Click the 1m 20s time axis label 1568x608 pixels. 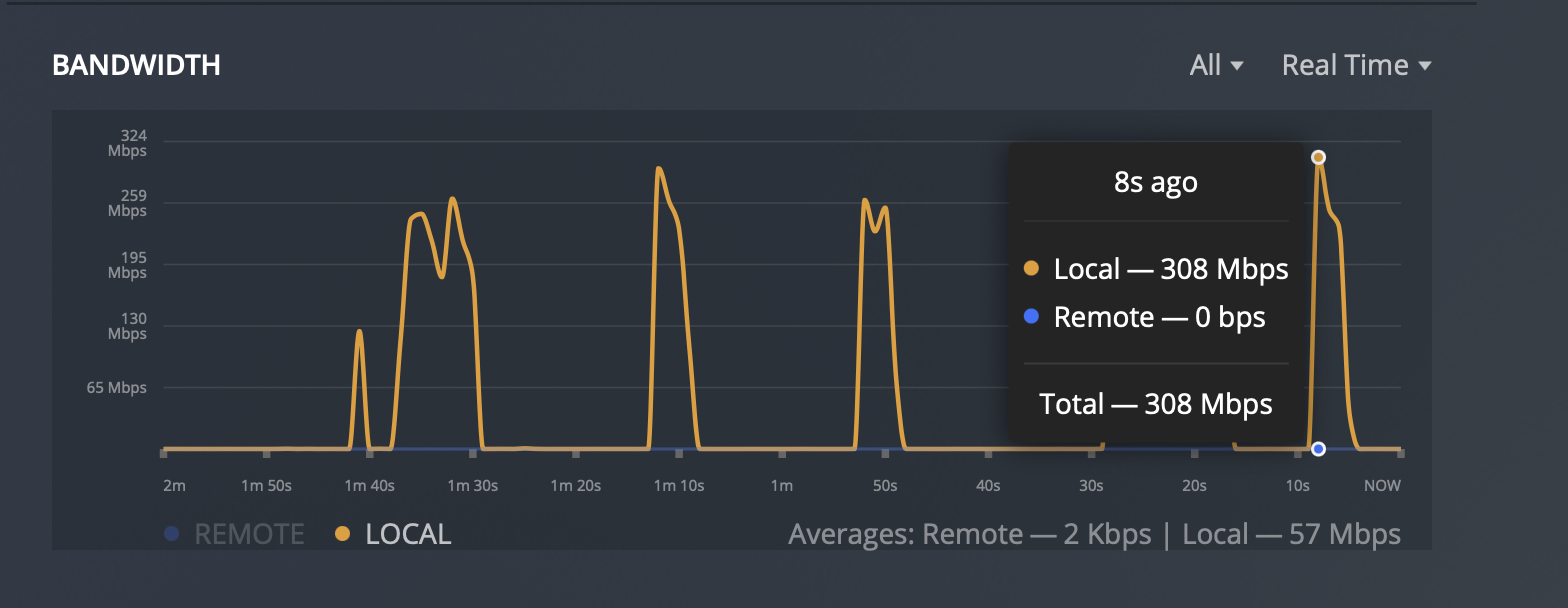tap(575, 486)
